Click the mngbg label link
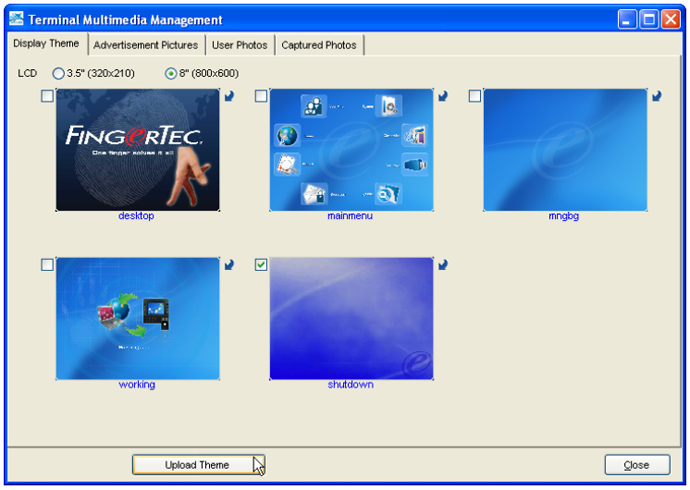Screen dimensions: 690x490 click(564, 216)
